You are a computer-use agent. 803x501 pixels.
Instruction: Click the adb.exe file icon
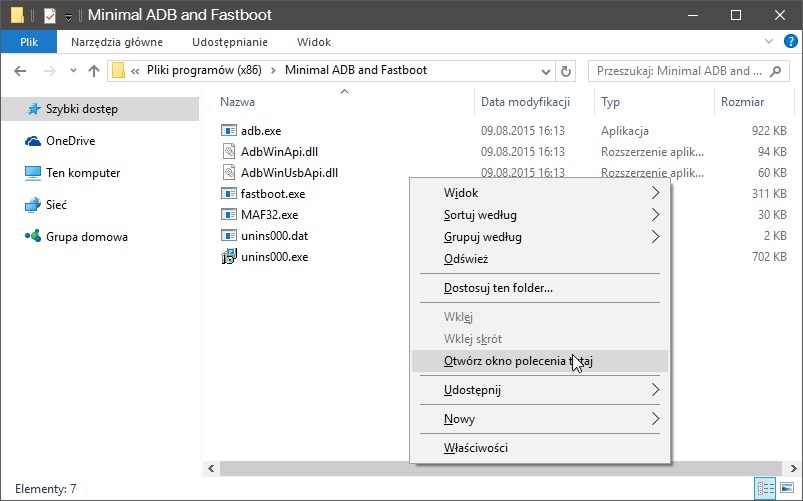tap(228, 131)
